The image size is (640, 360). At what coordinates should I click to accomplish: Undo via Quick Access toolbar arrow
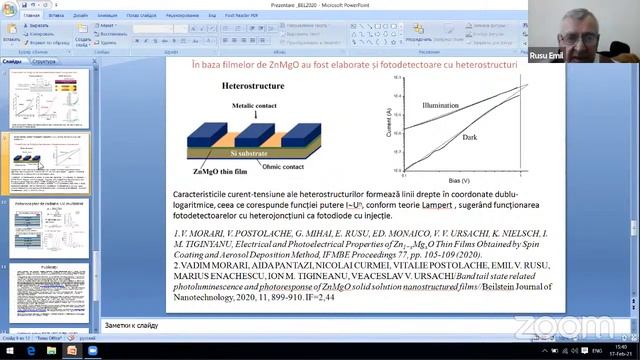(x=34, y=5)
